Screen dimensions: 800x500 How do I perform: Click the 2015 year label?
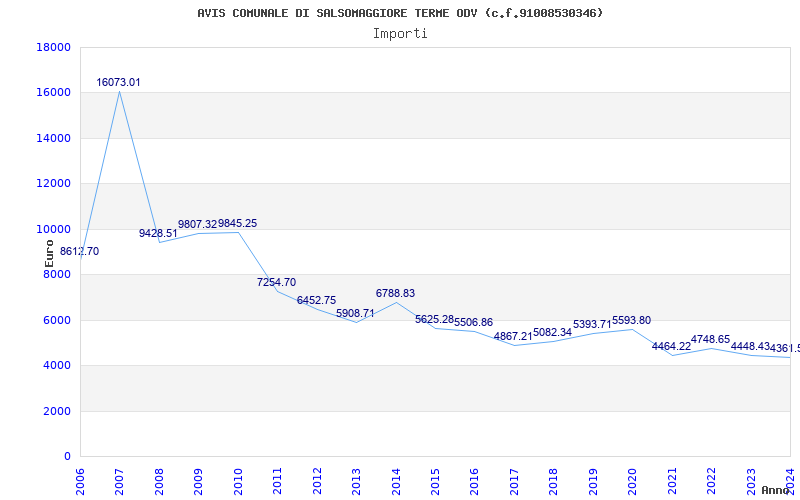[x=435, y=481]
